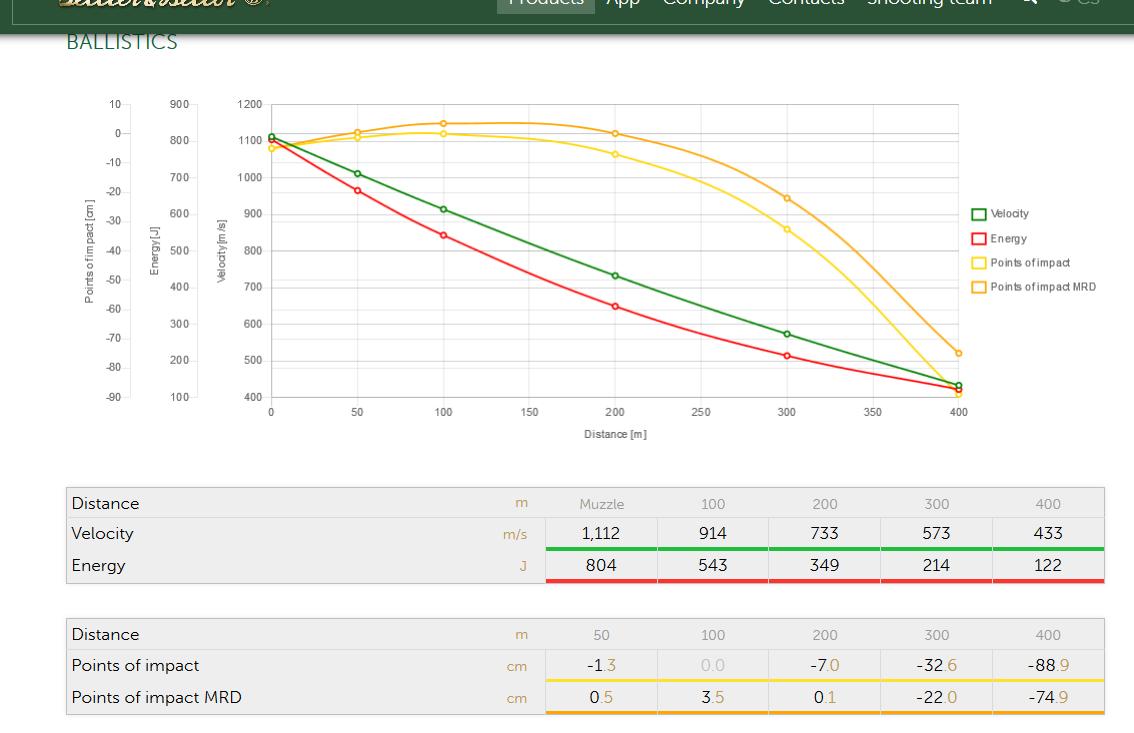Toggle the Velocity series in chart legend
The width and height of the screenshot is (1134, 733).
pos(1008,214)
